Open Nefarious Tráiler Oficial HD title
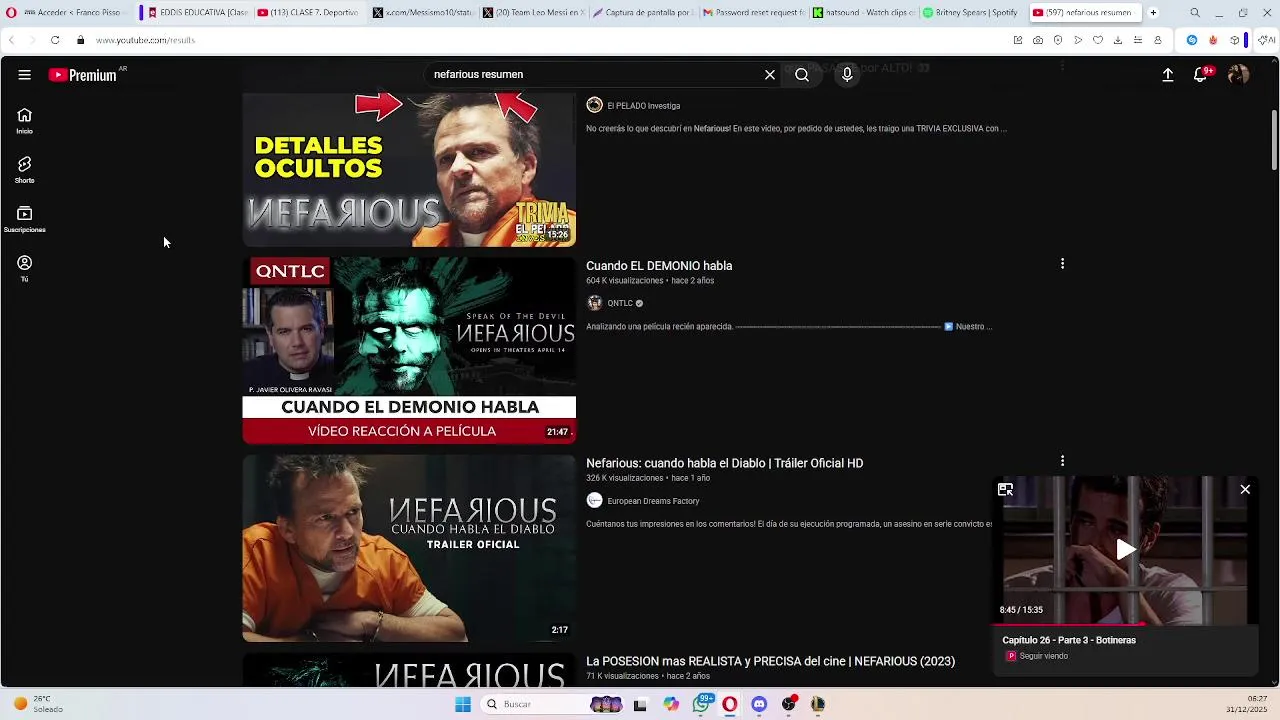Image resolution: width=1280 pixels, height=720 pixels. 724,463
